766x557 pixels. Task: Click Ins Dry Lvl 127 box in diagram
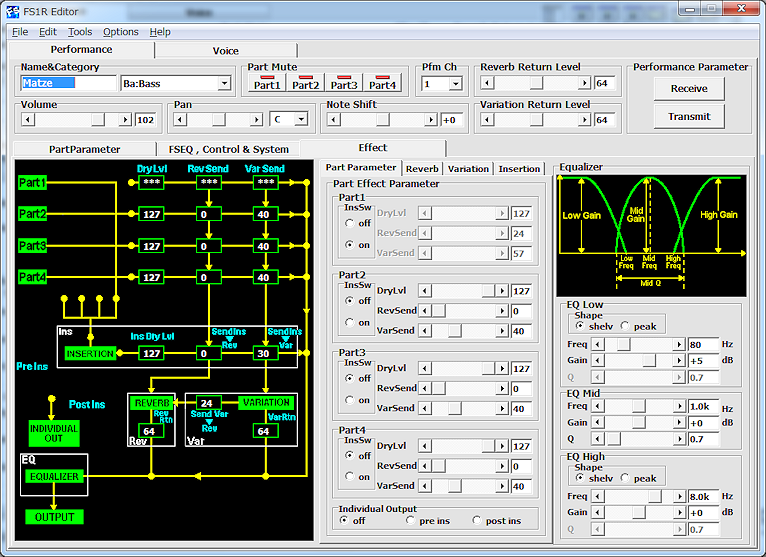(151, 353)
